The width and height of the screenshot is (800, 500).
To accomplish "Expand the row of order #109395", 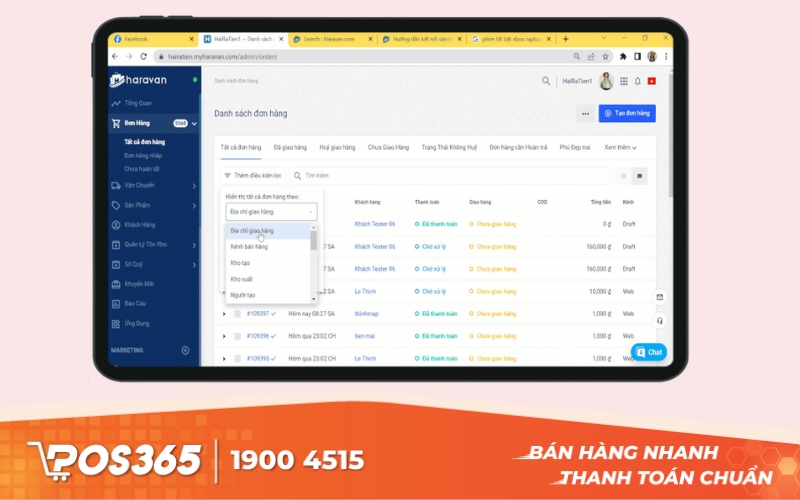I will click(x=224, y=359).
